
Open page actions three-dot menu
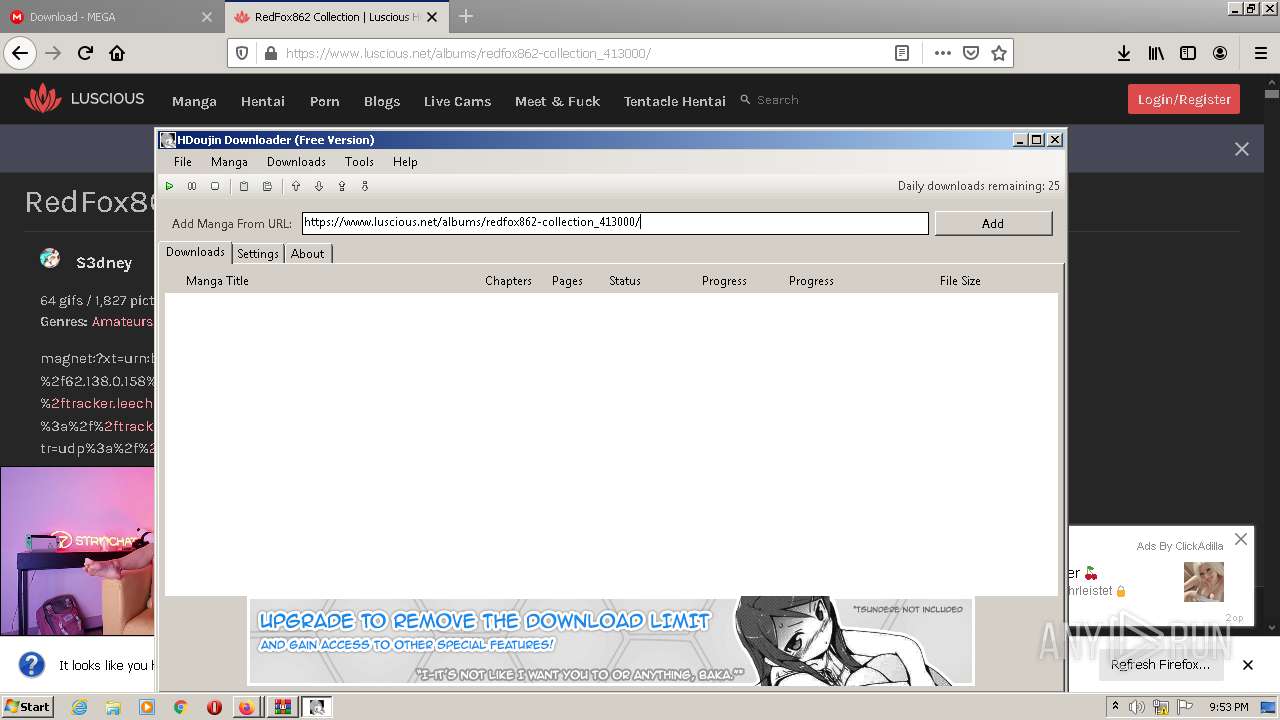942,53
